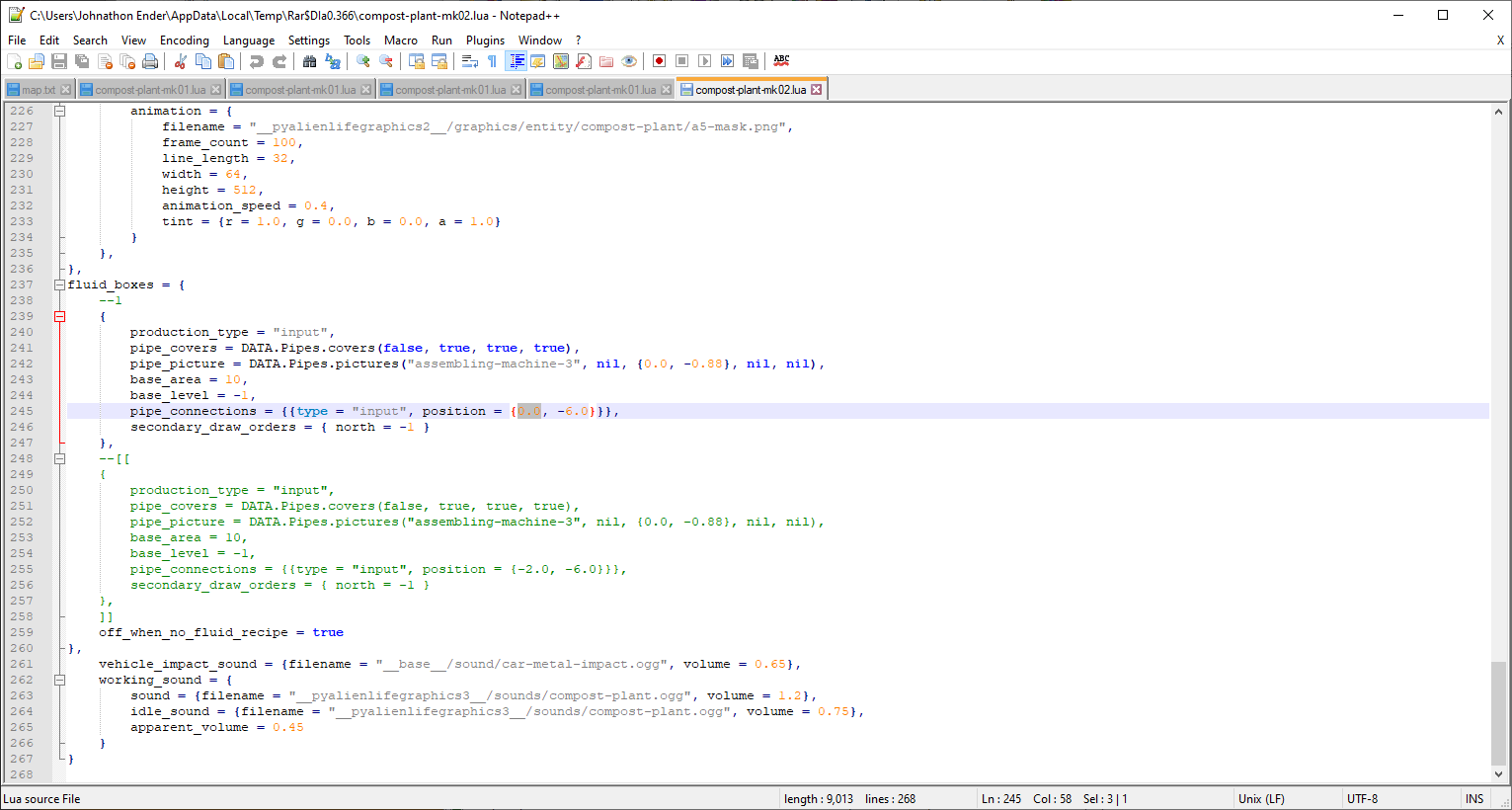Toggle INS insert mode in status bar
The width and height of the screenshot is (1512, 810).
tap(1474, 799)
